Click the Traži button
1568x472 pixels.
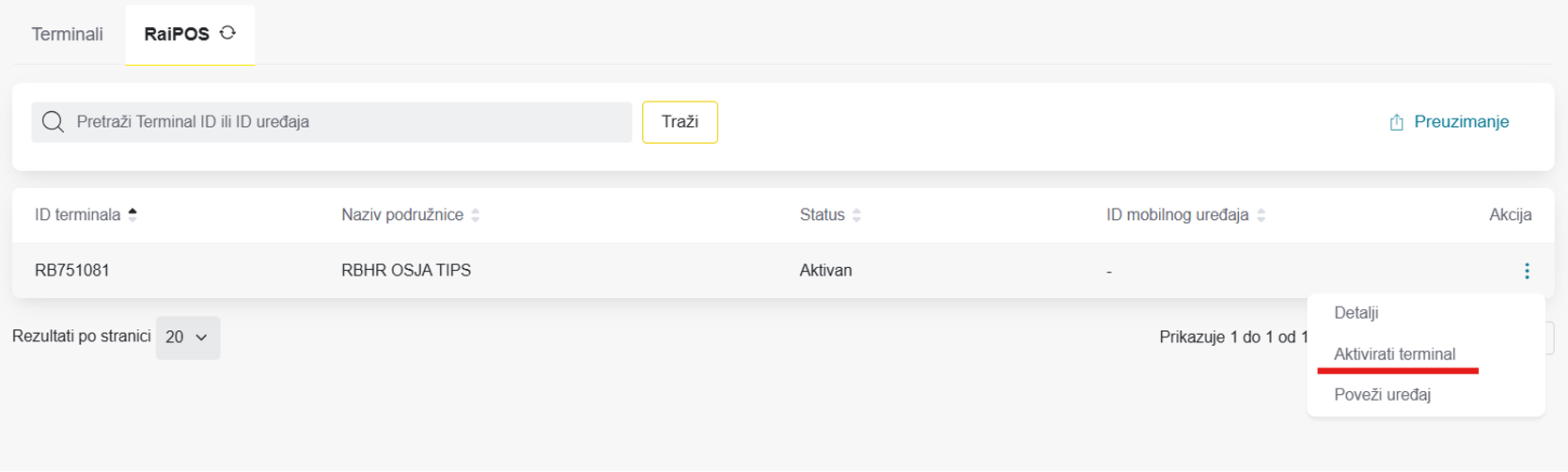[680, 122]
